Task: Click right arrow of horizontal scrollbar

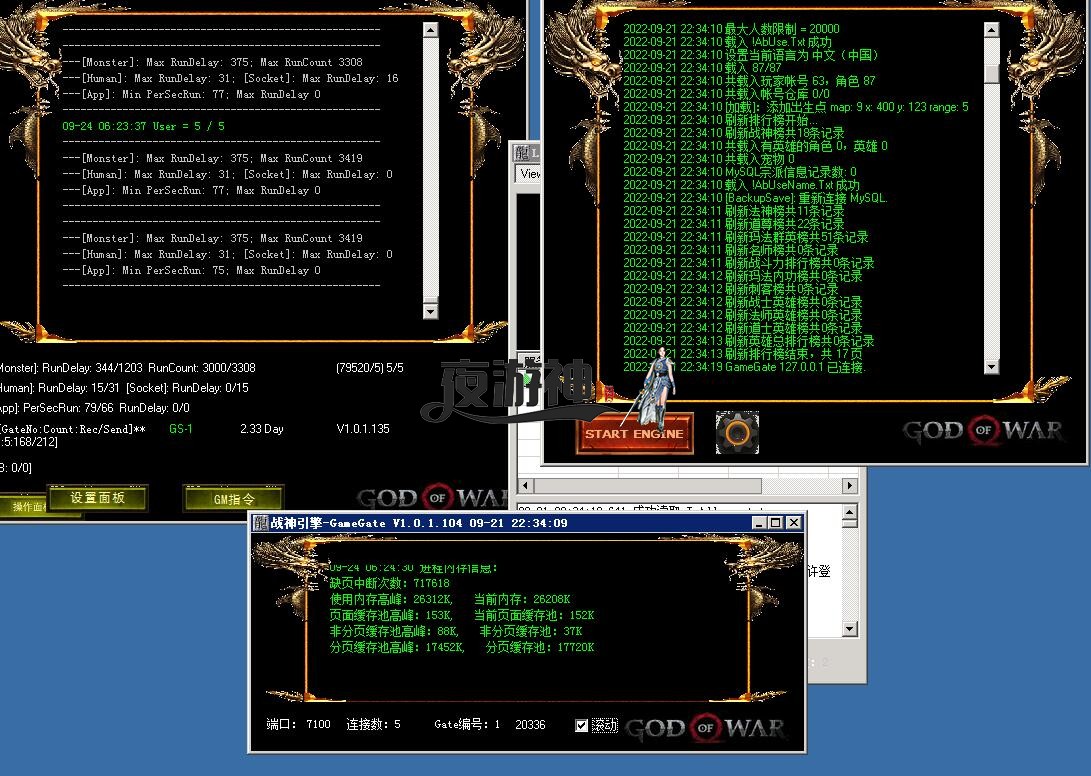Action: tap(850, 487)
